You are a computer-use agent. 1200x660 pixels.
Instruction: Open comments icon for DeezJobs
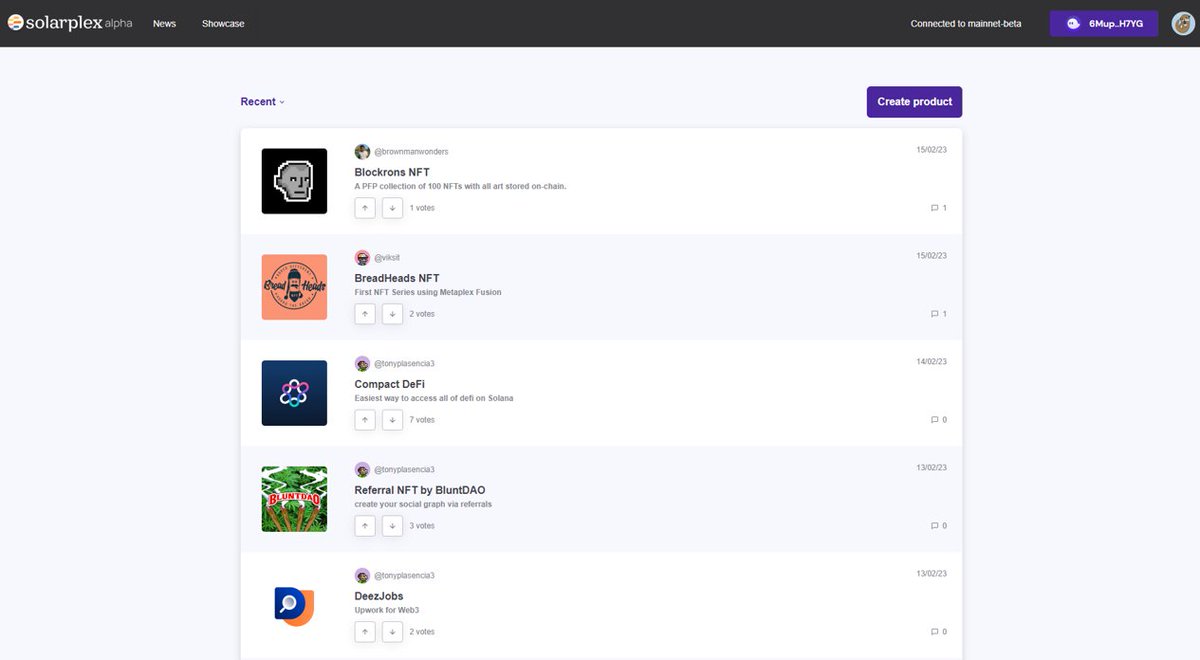935,632
